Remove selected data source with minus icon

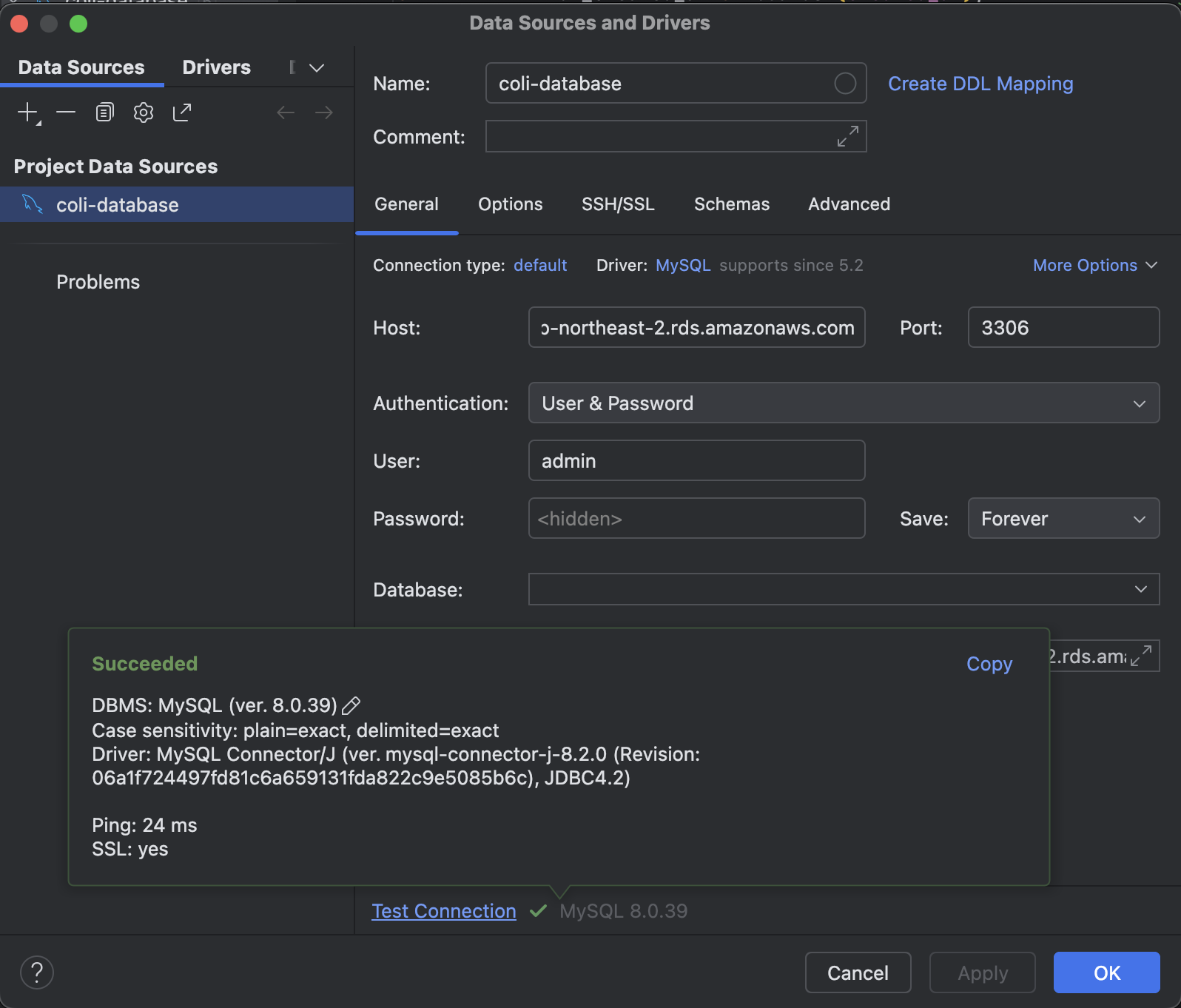pyautogui.click(x=66, y=112)
